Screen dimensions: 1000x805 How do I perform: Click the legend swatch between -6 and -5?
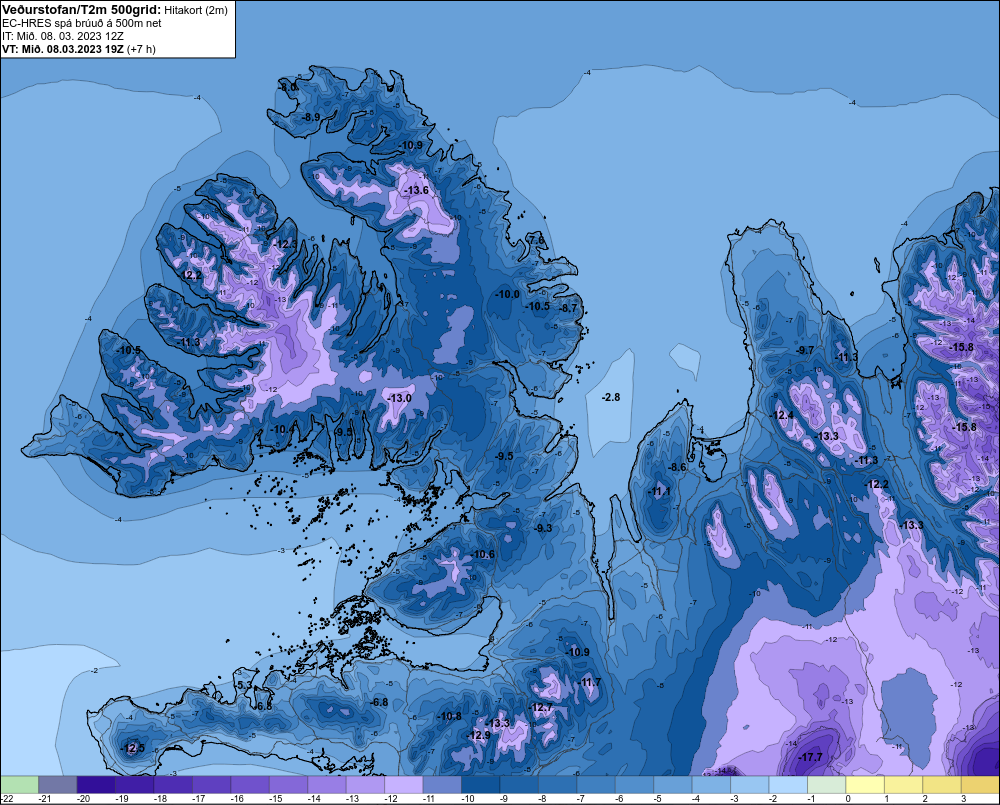coord(635,784)
